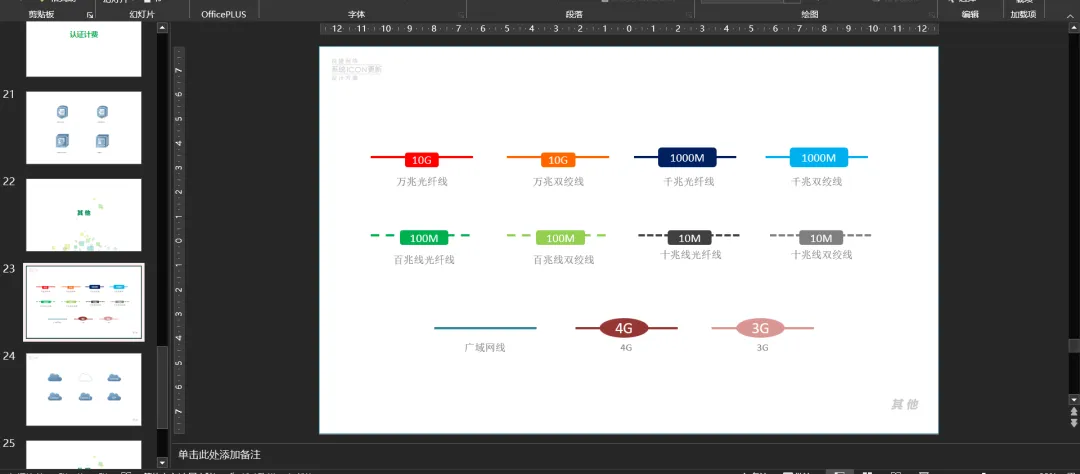This screenshot has height=474, width=1080.
Task: Click the 十兆线光纤线 label
Action: coord(690,255)
